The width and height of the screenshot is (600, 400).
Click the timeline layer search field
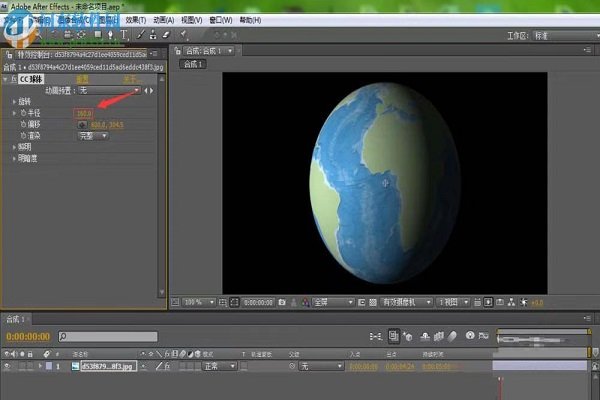click(108, 336)
